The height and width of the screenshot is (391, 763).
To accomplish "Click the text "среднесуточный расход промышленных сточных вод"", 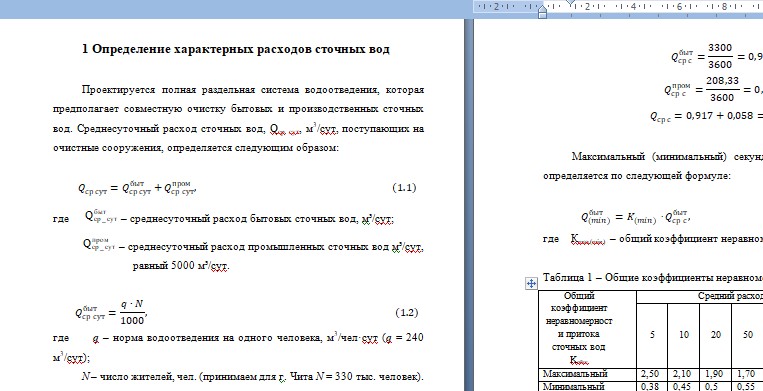I will pos(259,247).
